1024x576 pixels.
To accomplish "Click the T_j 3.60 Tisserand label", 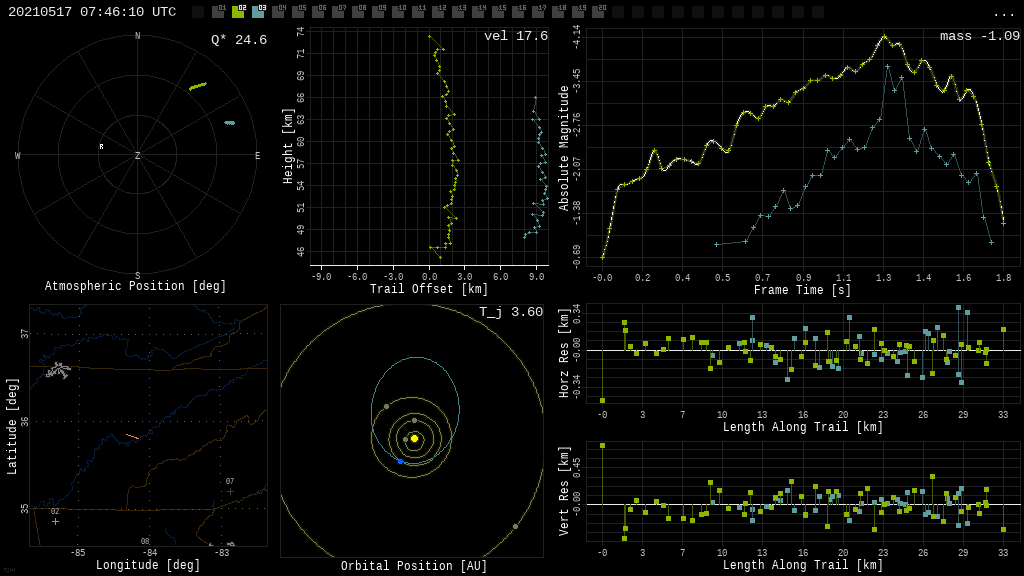I will click(x=510, y=312).
